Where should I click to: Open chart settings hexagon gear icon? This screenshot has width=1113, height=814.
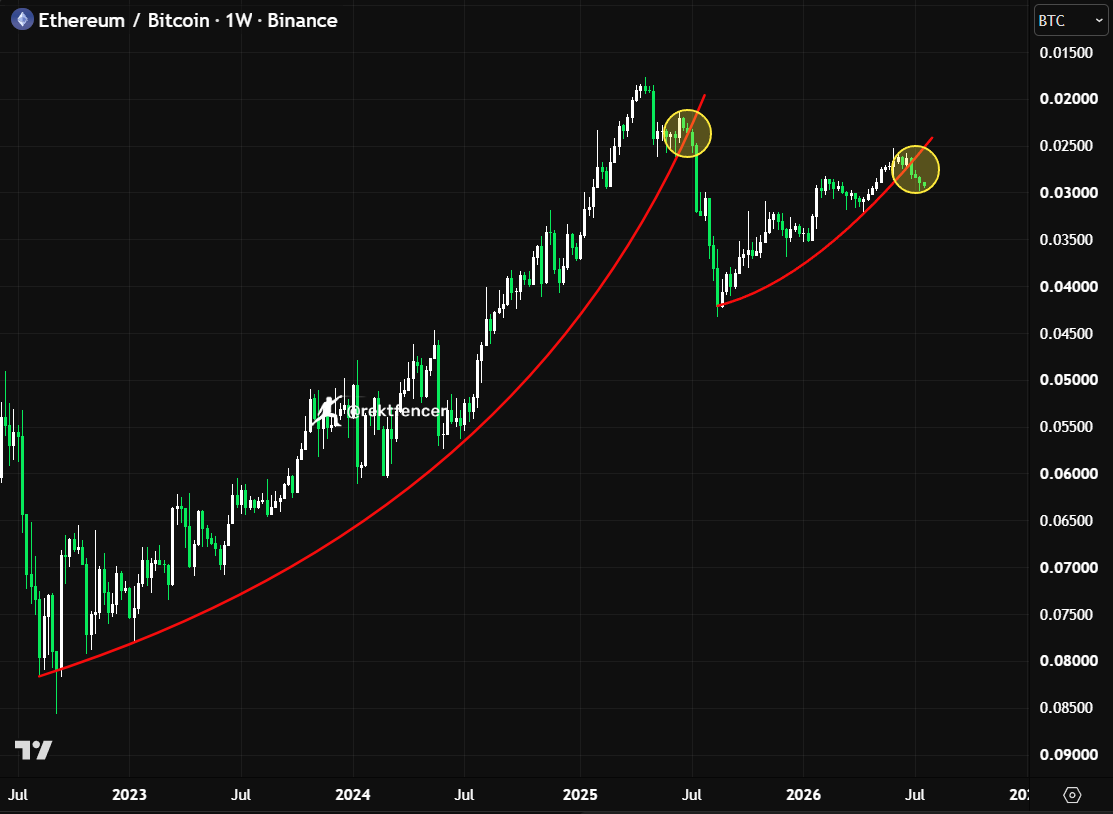pyautogui.click(x=1072, y=795)
